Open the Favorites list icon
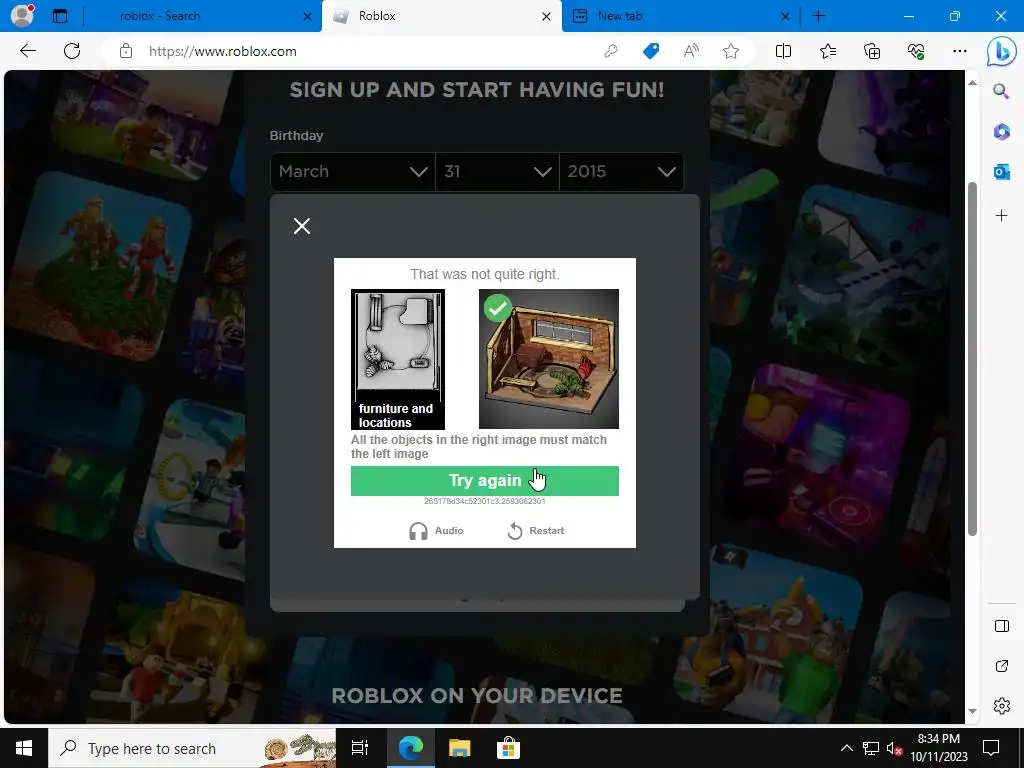This screenshot has height=768, width=1024. click(x=827, y=51)
